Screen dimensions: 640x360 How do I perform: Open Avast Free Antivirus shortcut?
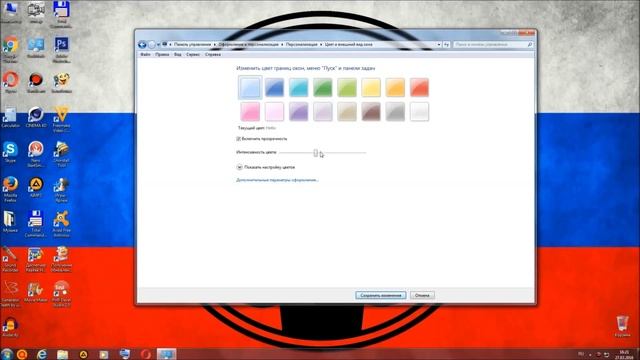61,224
